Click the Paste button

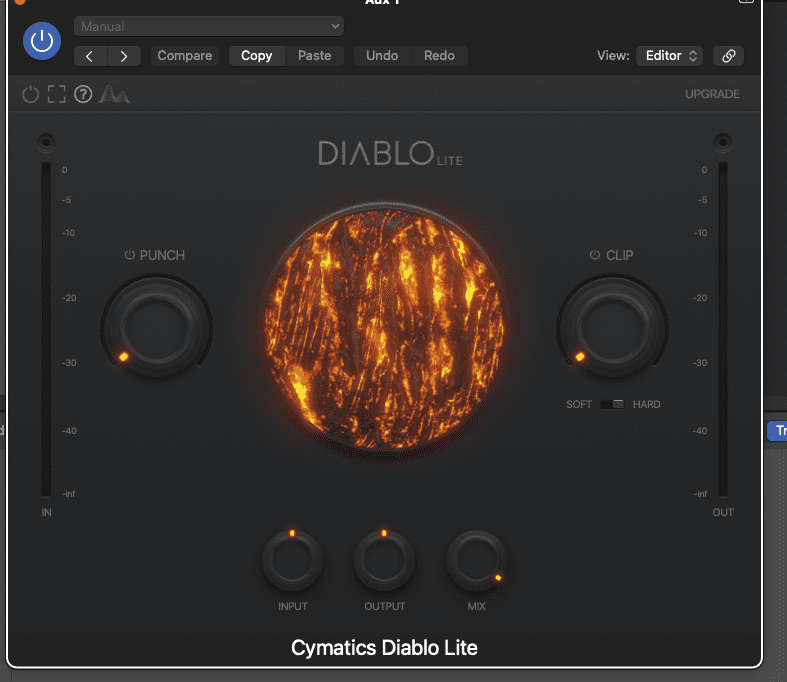(314, 56)
